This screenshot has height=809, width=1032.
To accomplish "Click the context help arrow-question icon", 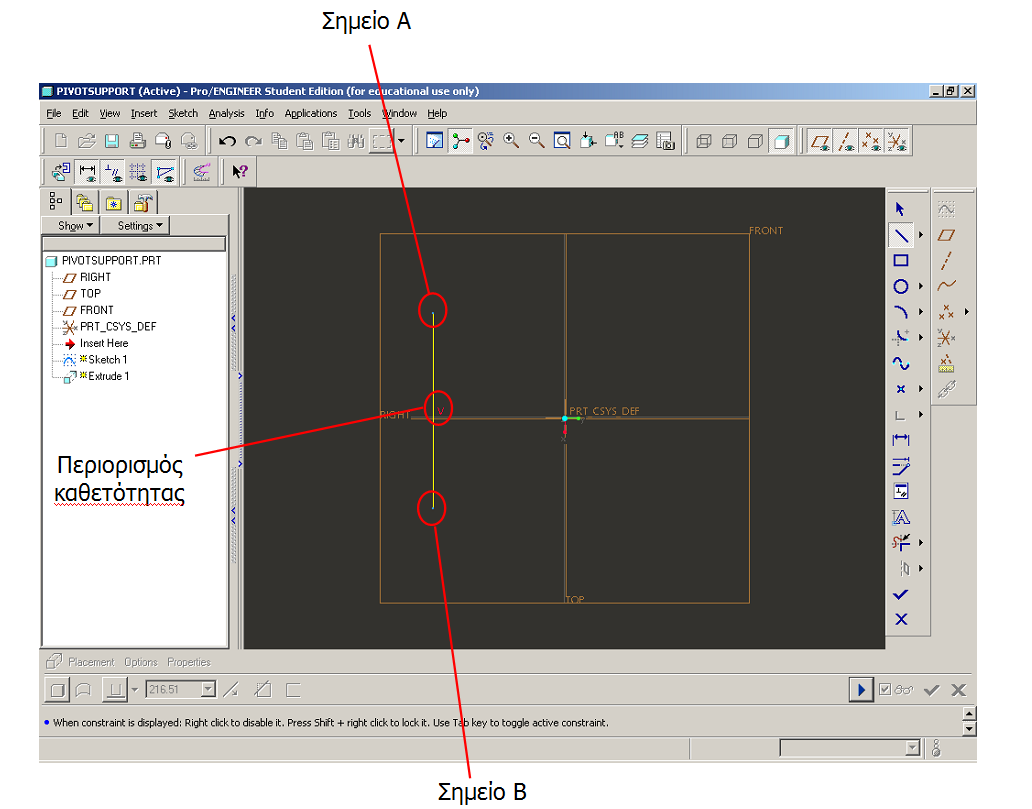I will (x=240, y=172).
